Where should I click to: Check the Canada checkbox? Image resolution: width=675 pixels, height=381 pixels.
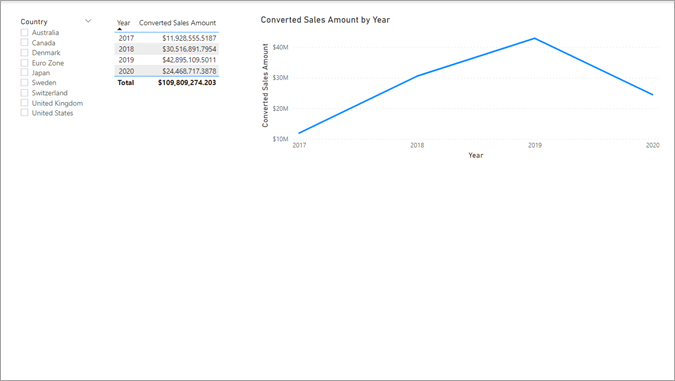point(25,43)
